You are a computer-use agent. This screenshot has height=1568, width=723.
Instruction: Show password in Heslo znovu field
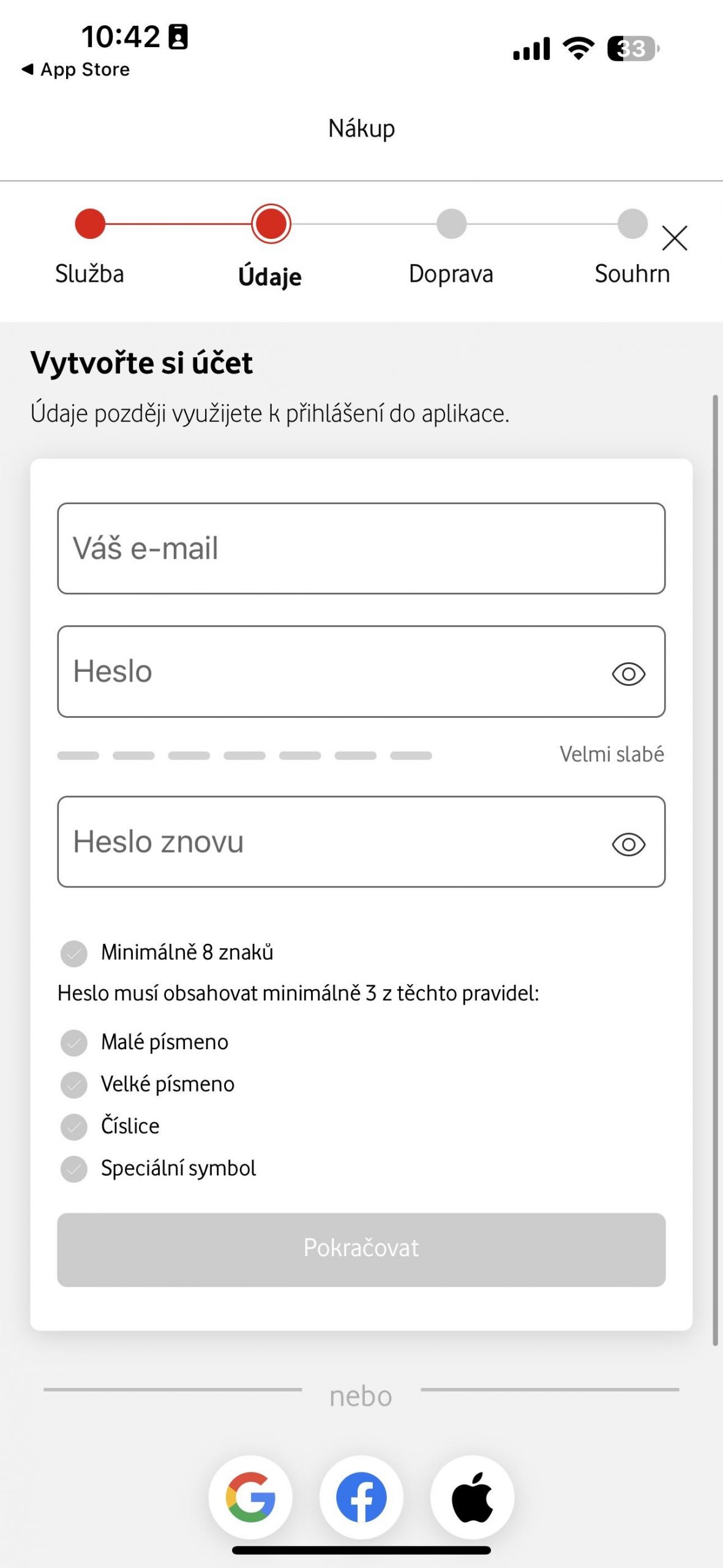(629, 845)
